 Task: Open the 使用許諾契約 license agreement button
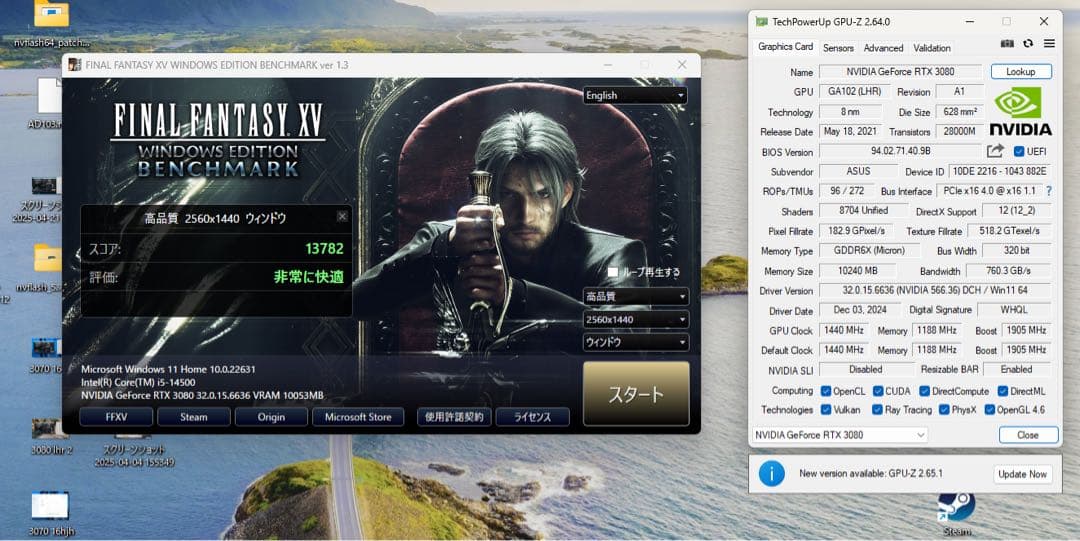[454, 417]
